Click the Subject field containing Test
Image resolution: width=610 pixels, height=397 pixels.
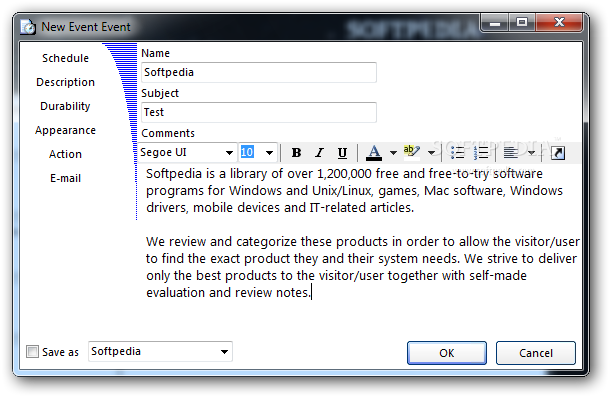[259, 112]
